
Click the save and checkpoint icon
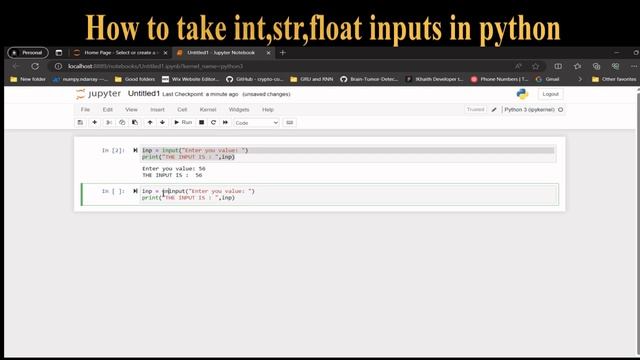pos(80,122)
